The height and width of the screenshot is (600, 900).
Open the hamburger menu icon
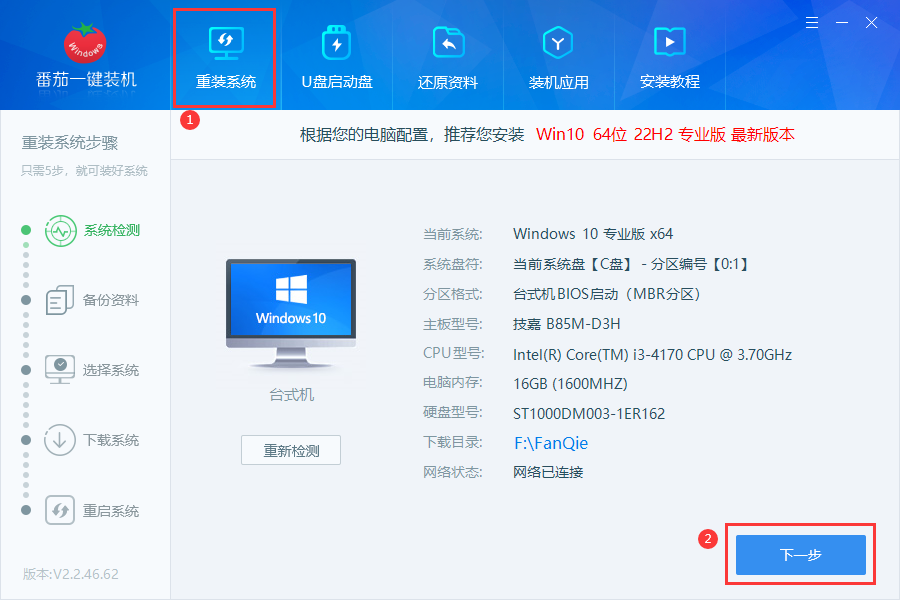point(812,22)
